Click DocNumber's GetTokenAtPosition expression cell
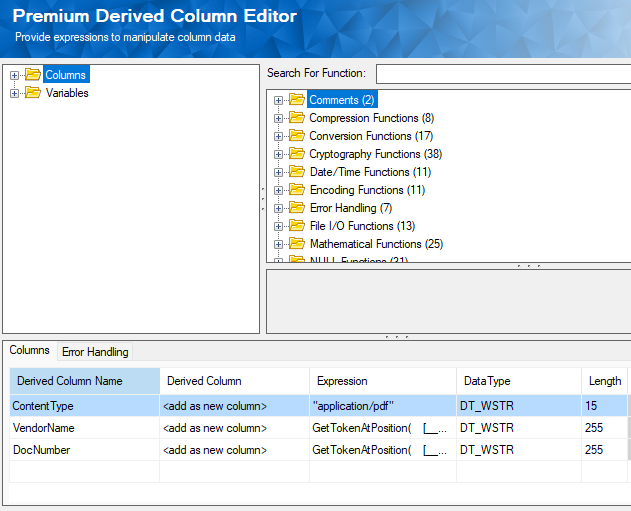This screenshot has width=631, height=511. tap(383, 450)
